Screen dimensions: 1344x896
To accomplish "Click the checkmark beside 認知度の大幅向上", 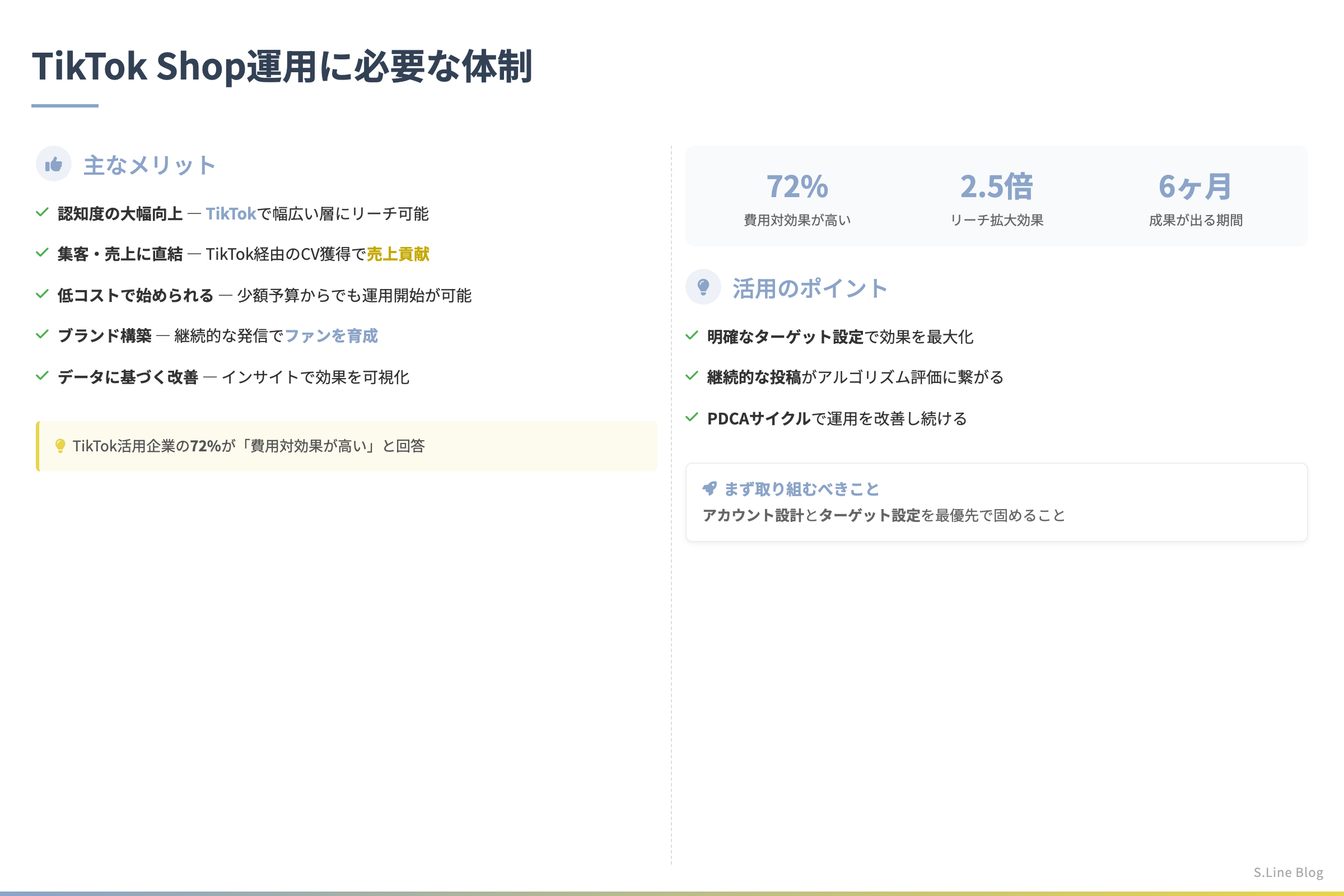I will (x=43, y=213).
